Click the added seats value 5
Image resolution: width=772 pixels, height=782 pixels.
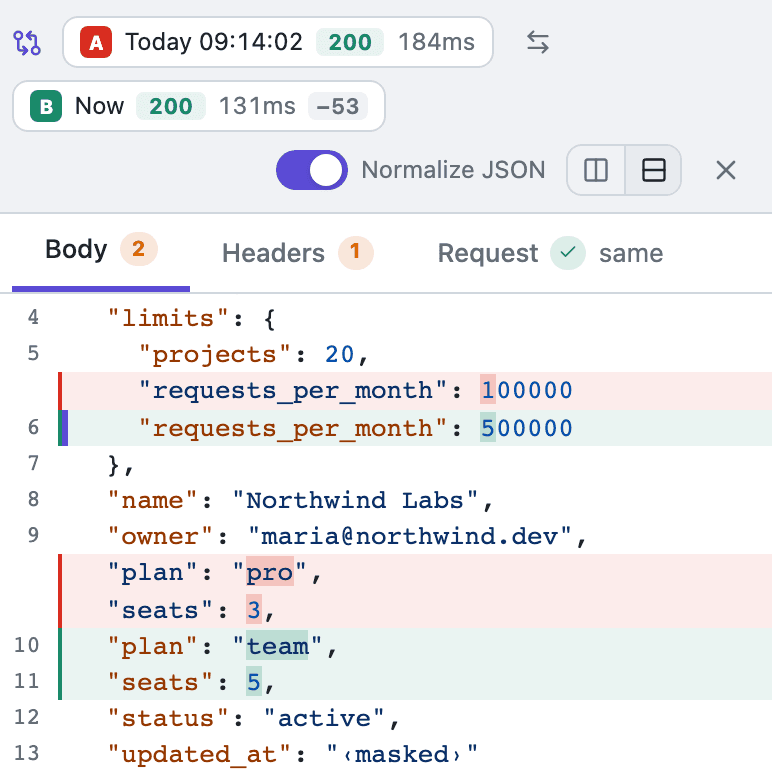(254, 682)
